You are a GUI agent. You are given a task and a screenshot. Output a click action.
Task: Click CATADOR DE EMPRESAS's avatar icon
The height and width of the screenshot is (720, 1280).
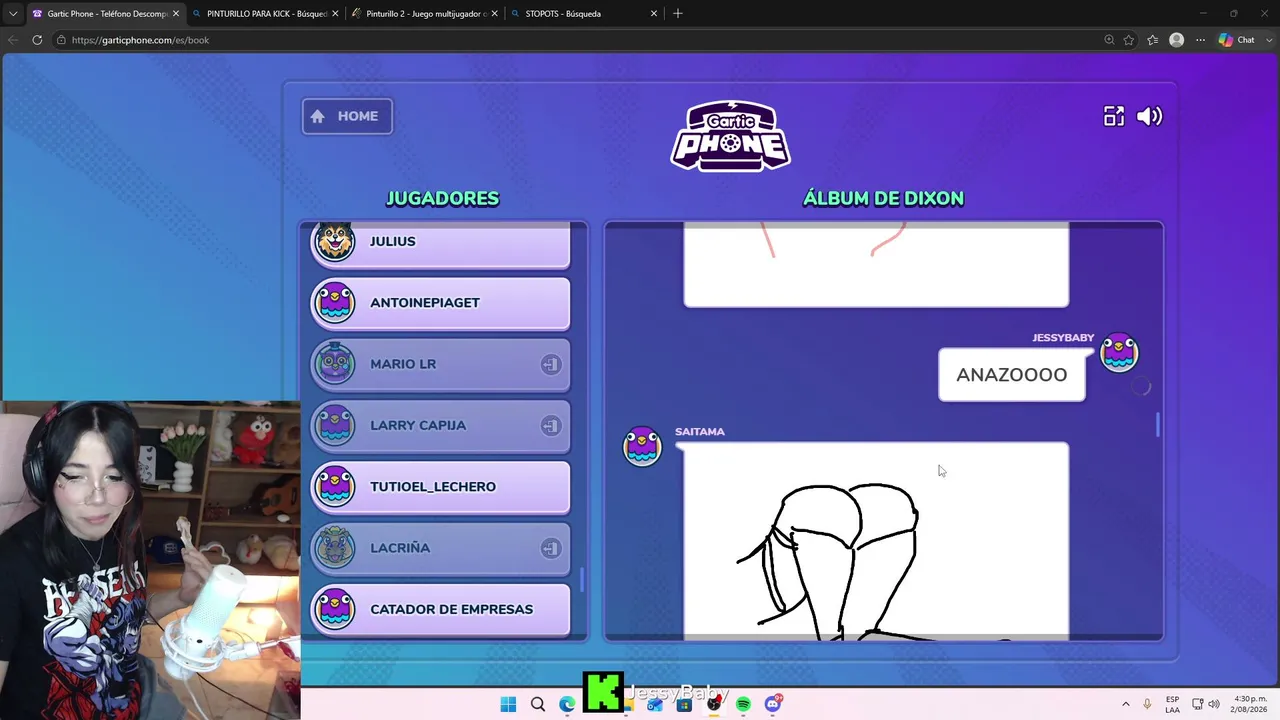tap(334, 608)
